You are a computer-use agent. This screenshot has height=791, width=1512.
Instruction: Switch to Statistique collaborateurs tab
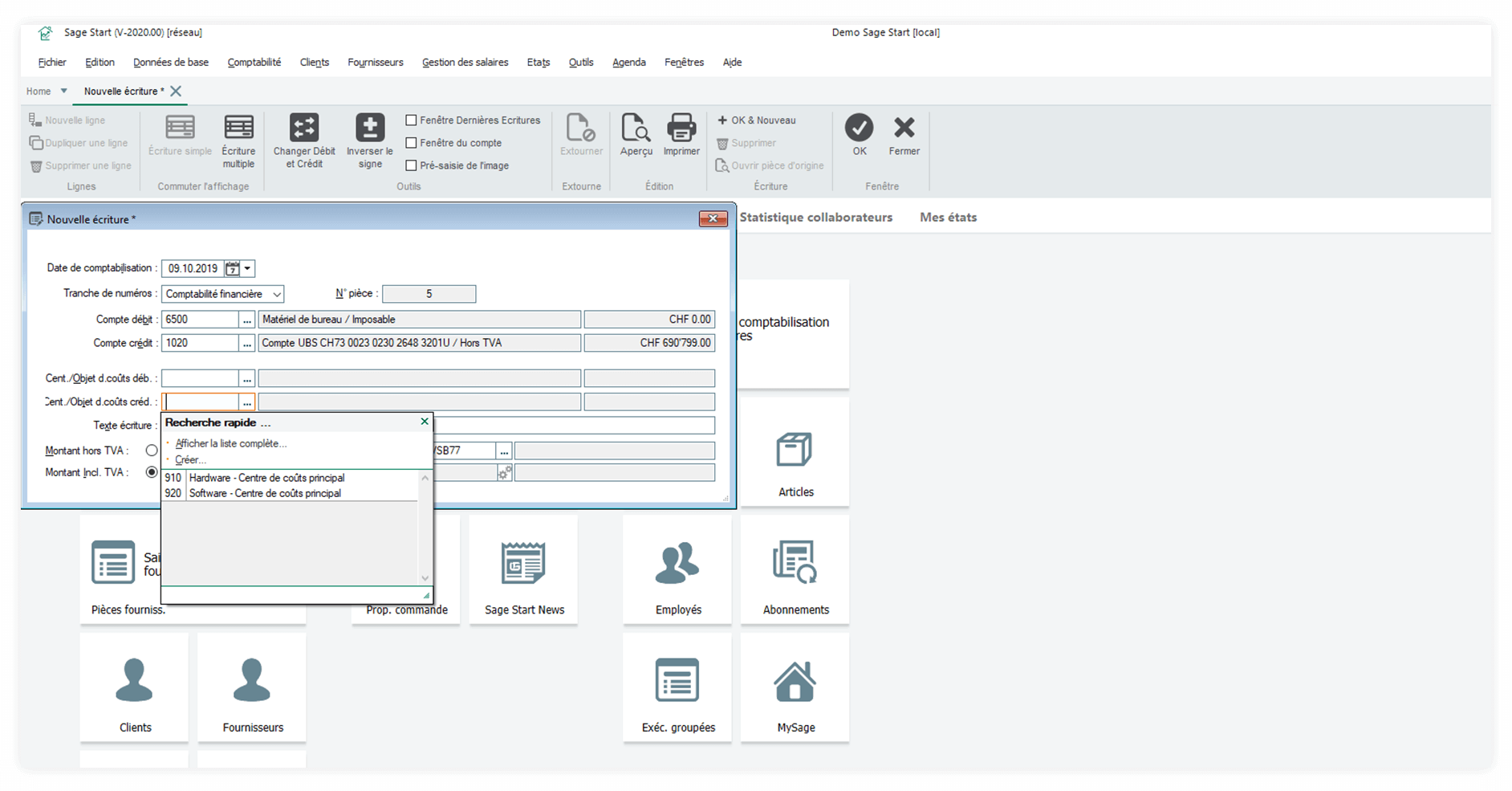815,217
